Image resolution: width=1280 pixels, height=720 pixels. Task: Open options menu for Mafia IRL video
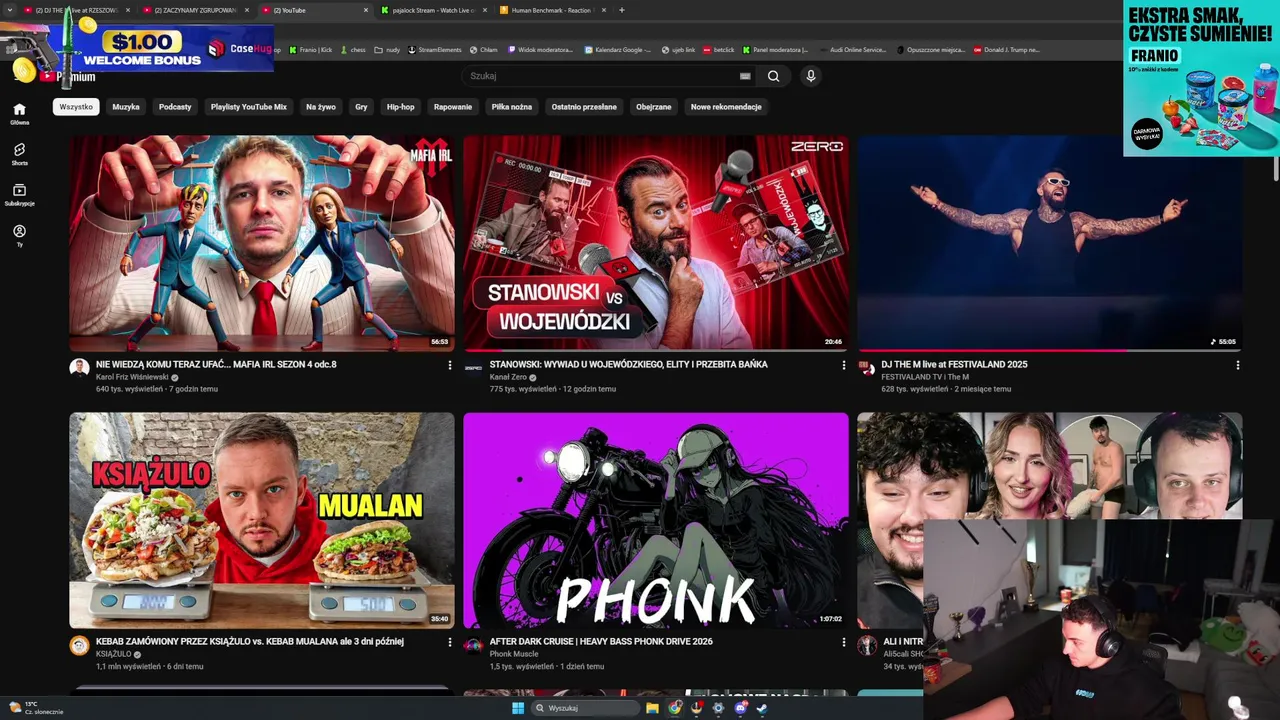[449, 365]
